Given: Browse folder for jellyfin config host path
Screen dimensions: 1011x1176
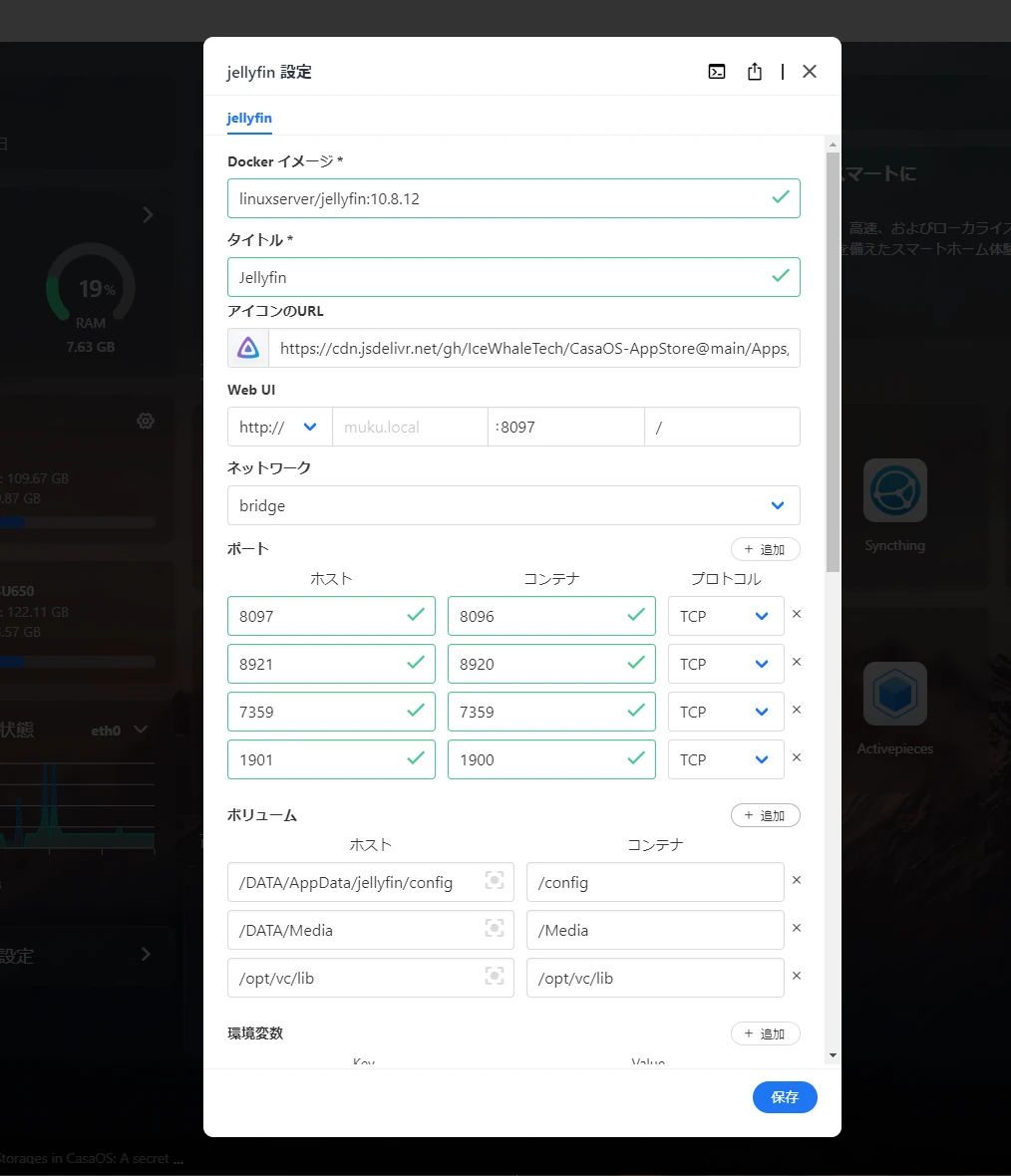Looking at the screenshot, I should [x=495, y=880].
